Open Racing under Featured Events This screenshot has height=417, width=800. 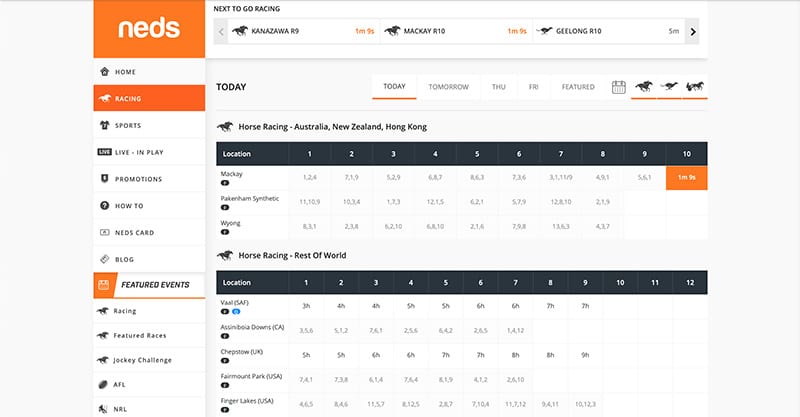coord(149,311)
